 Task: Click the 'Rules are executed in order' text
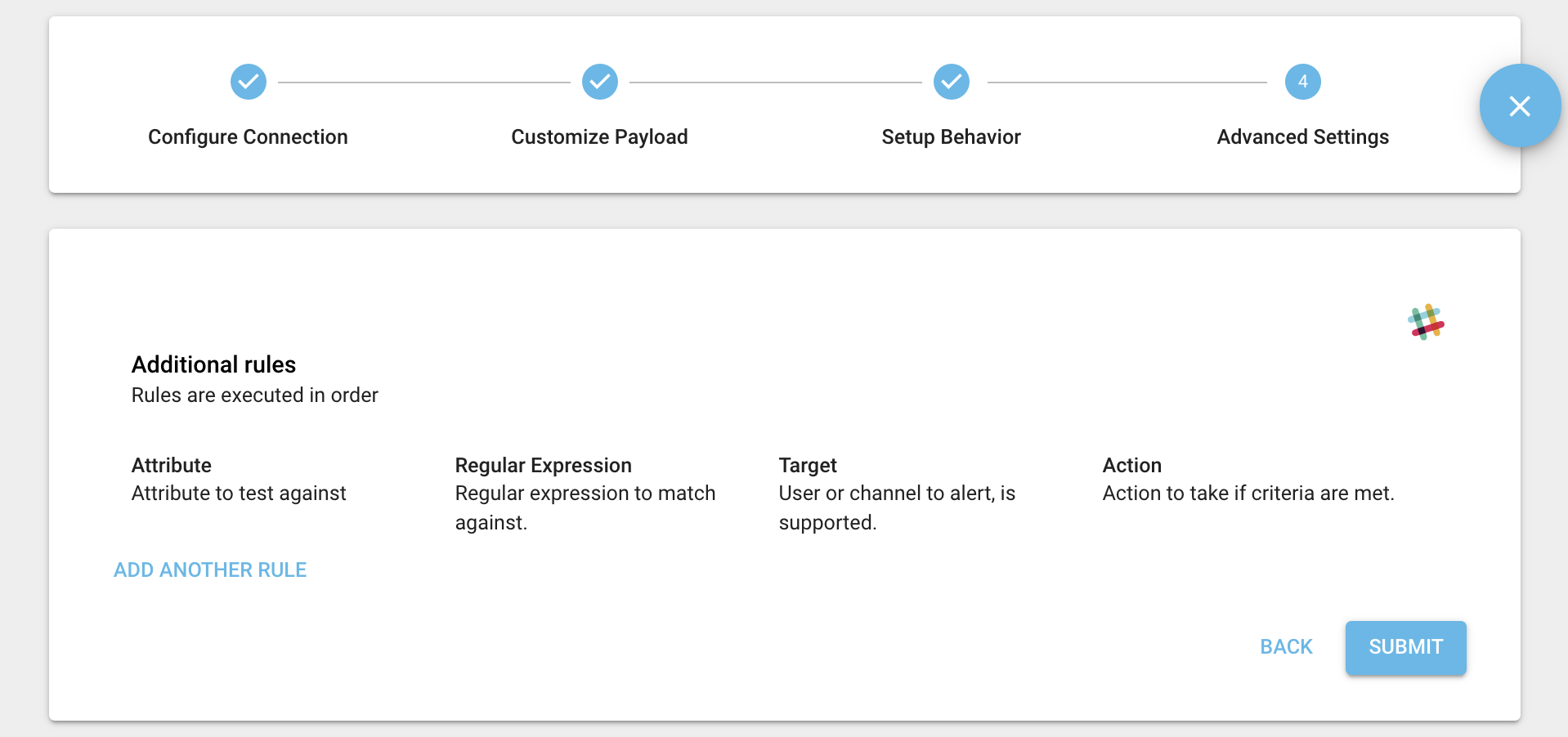[255, 395]
